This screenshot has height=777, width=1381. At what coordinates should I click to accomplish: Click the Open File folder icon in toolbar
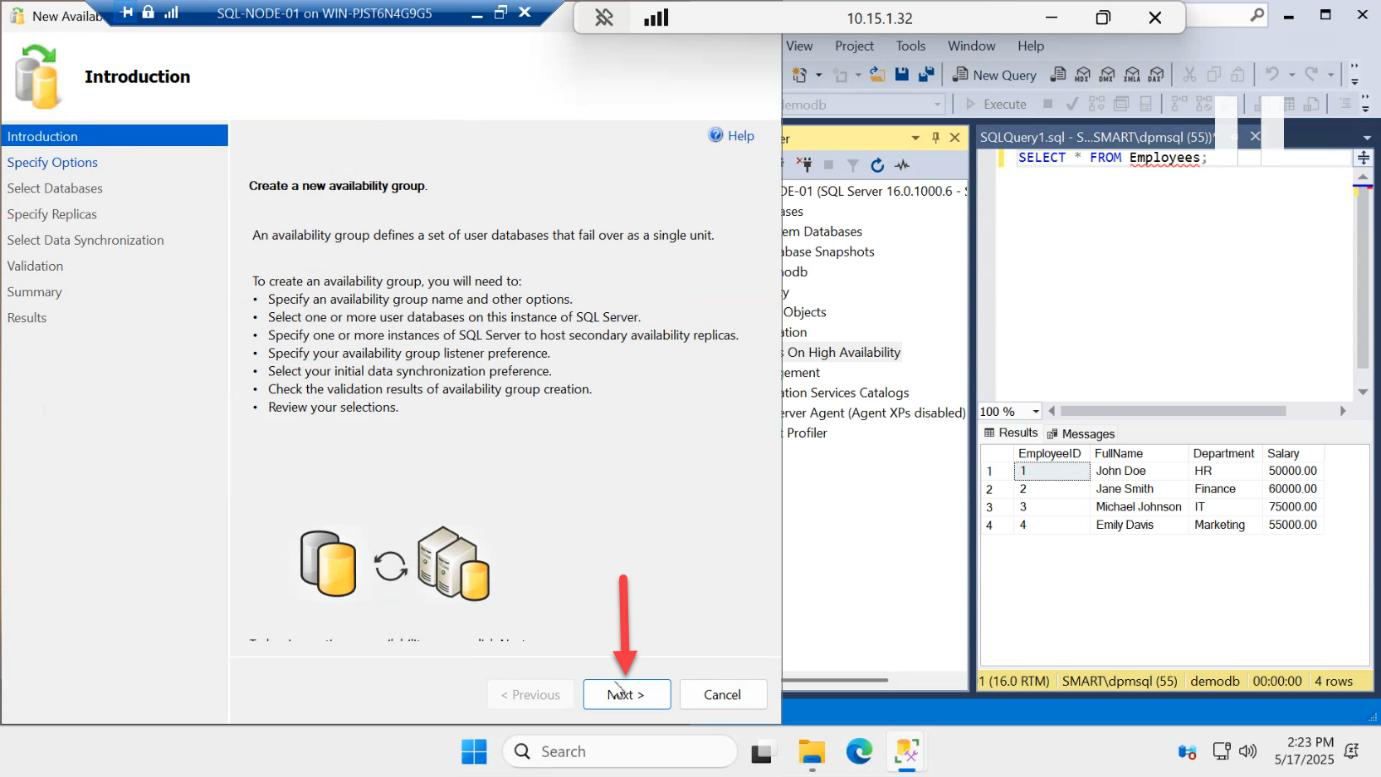877,75
